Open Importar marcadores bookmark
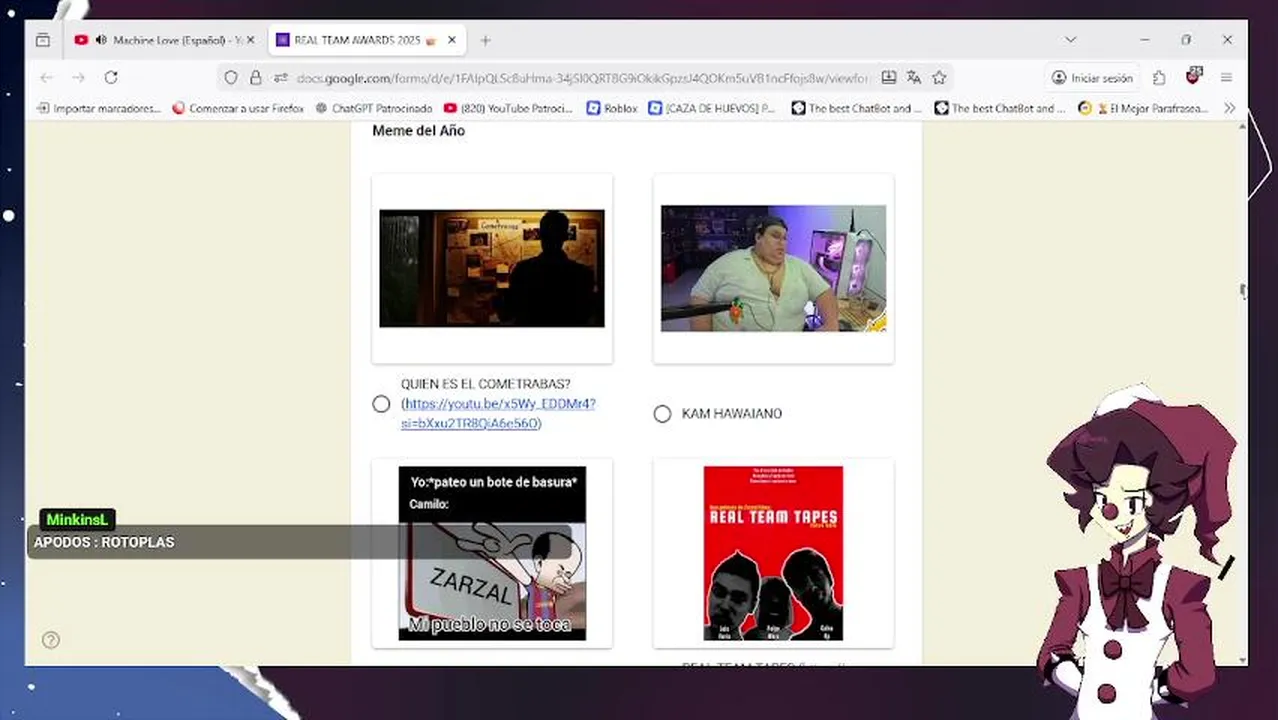Viewport: 1278px width, 720px height. (98, 108)
